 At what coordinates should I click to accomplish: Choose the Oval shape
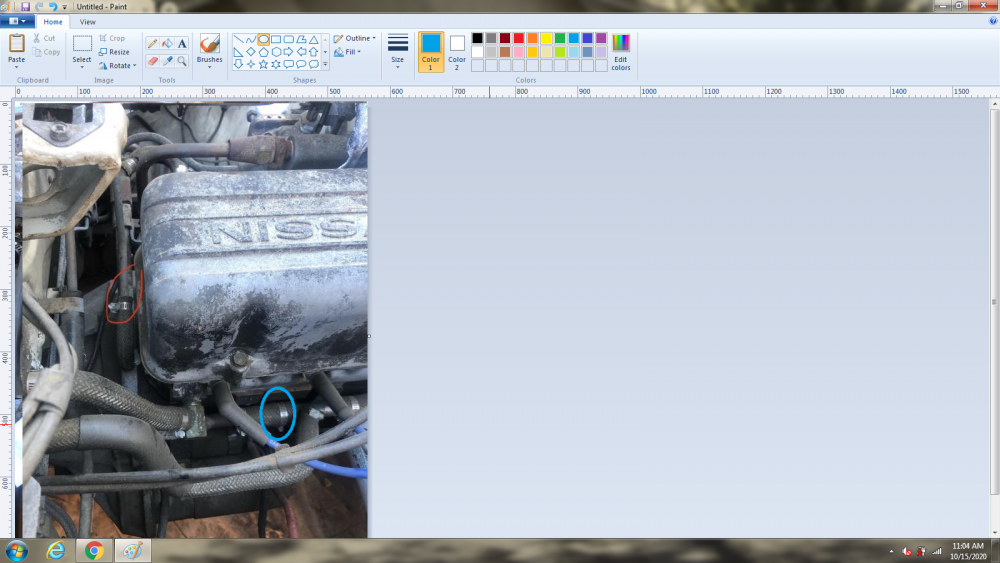(263, 40)
